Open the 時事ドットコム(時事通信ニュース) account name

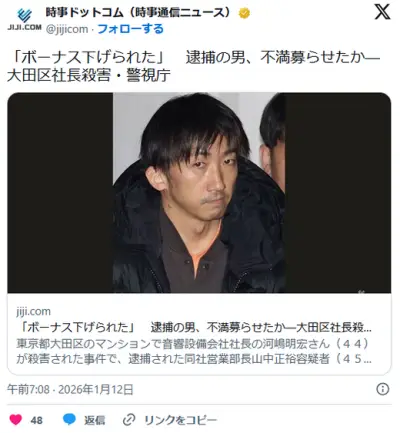click(x=138, y=13)
